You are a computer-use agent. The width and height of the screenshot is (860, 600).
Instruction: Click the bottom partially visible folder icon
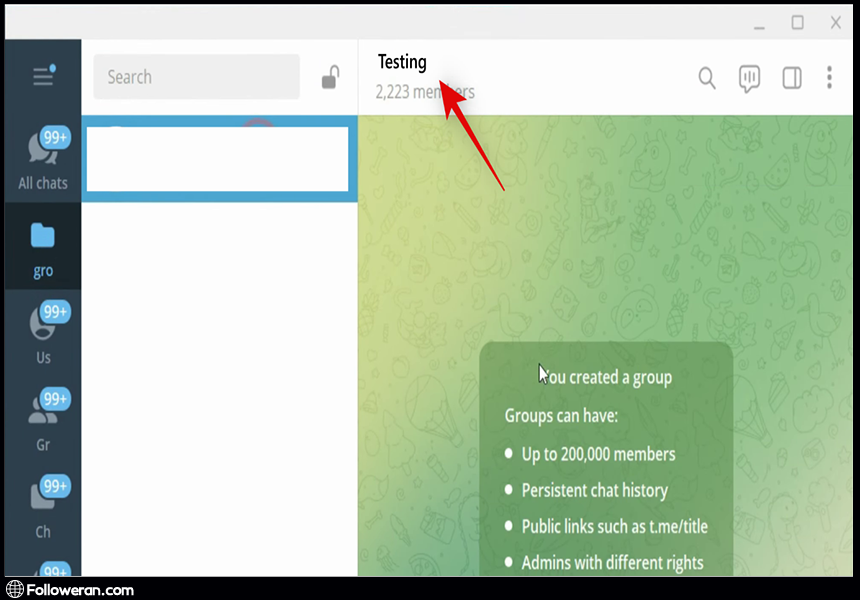[43, 574]
